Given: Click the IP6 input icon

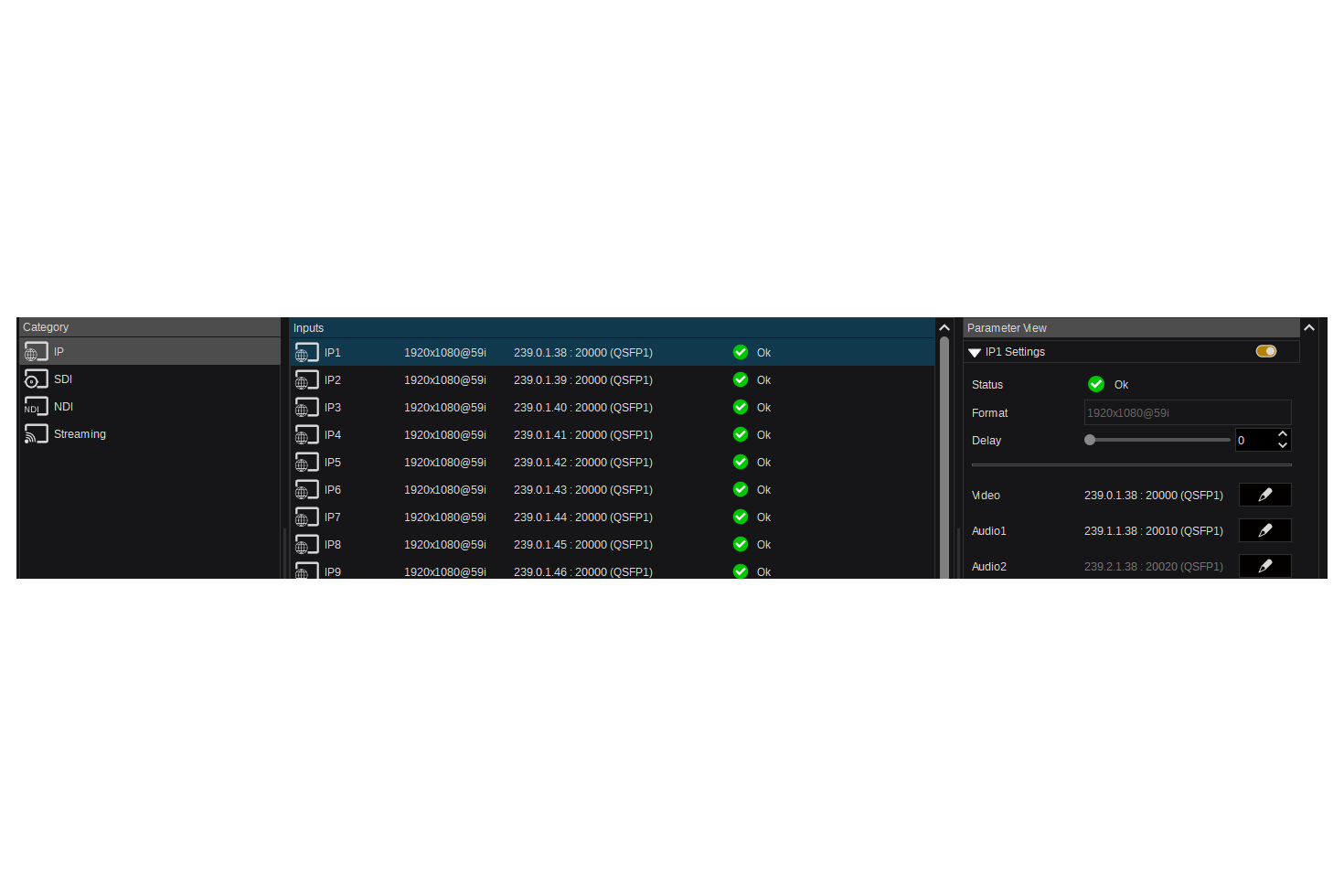Looking at the screenshot, I should click(306, 490).
